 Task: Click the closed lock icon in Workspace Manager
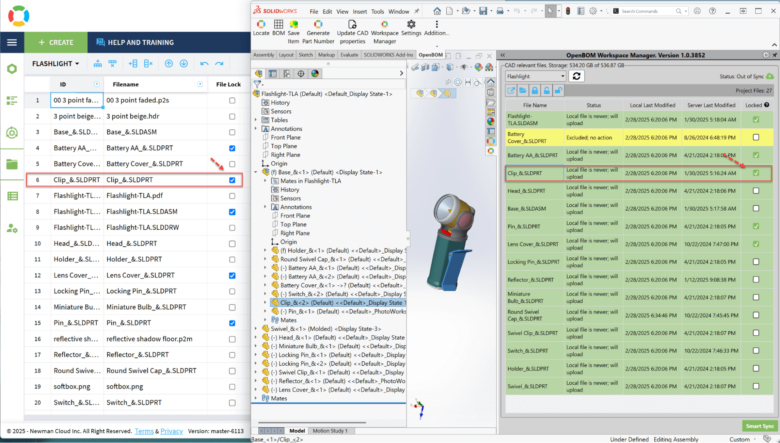tap(535, 90)
